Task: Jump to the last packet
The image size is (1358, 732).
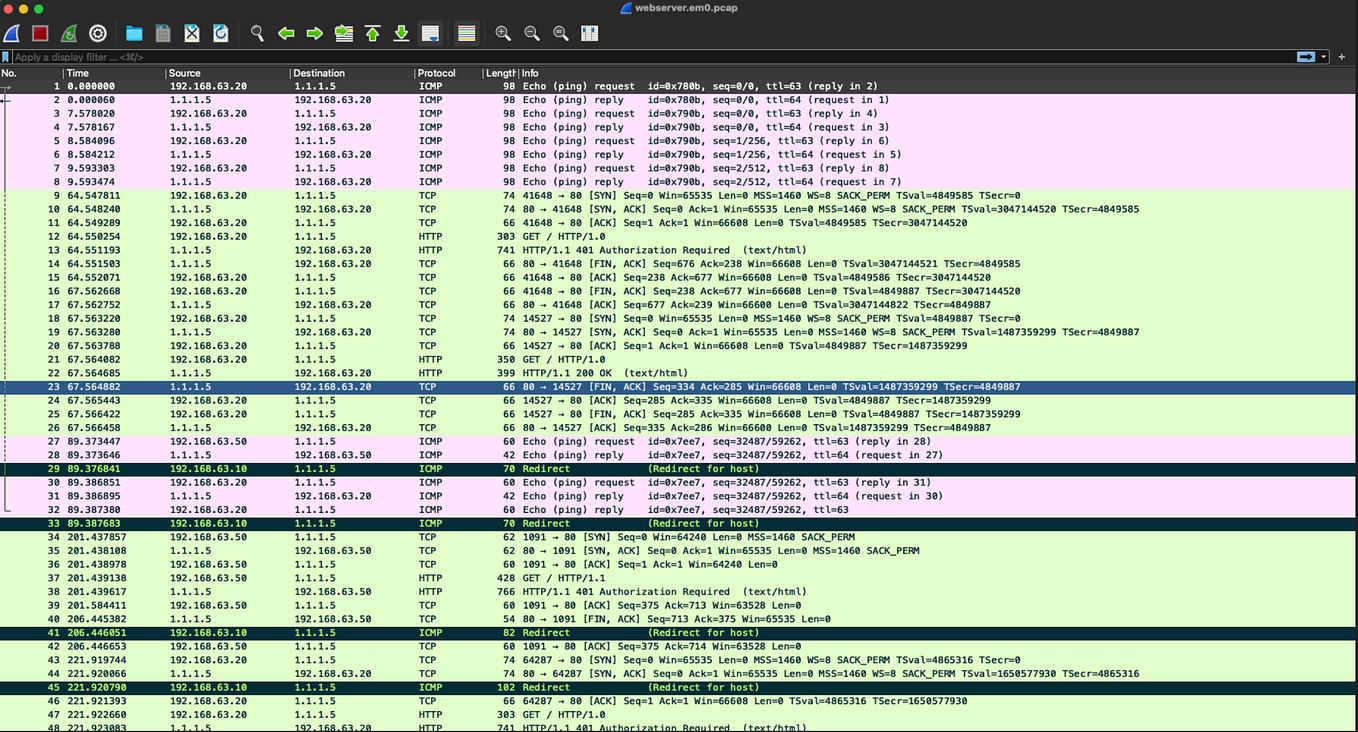Action: click(x=400, y=33)
